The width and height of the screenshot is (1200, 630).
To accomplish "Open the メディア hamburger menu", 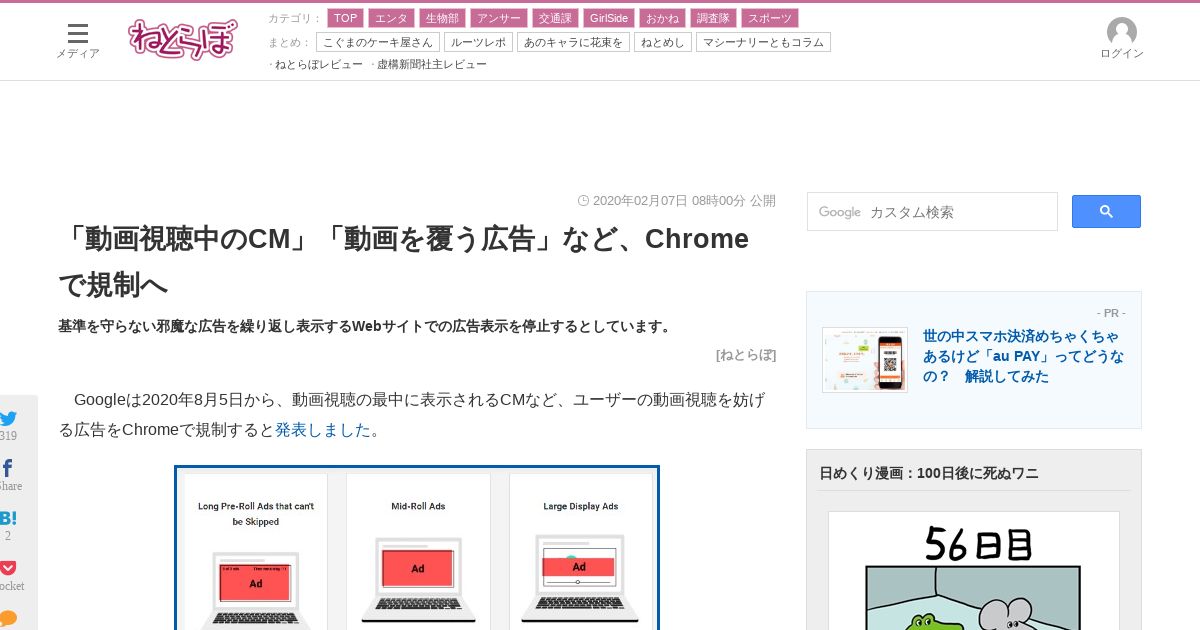I will point(78,40).
